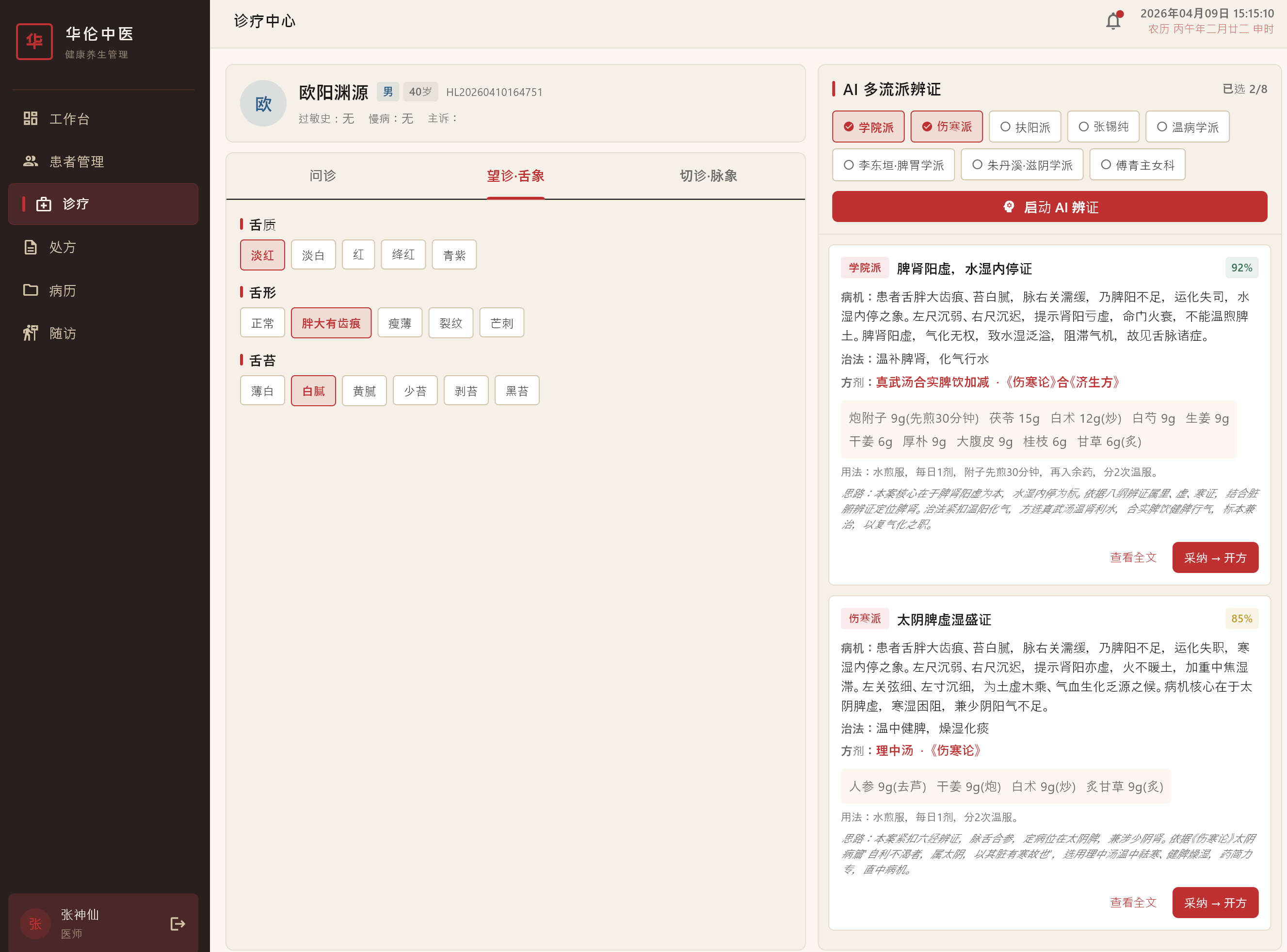
Task: Click the patient avatar 欧
Action: click(263, 104)
